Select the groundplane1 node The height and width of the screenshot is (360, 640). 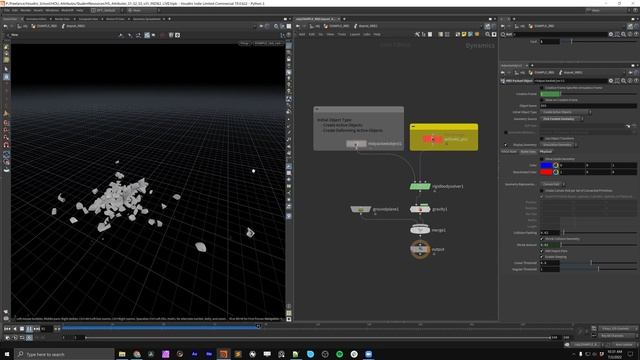click(x=360, y=209)
